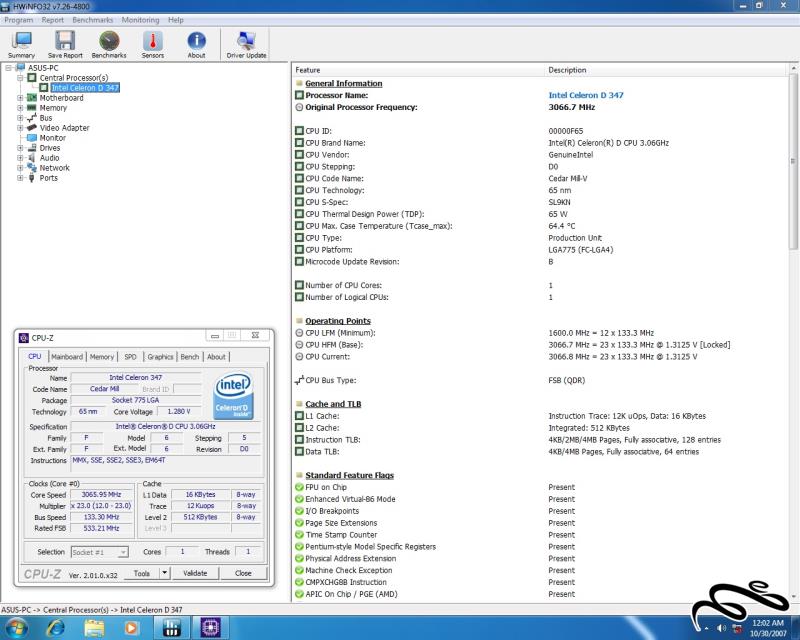The image size is (800, 640).
Task: Expand the Video Adapter tree node
Action: (20, 128)
